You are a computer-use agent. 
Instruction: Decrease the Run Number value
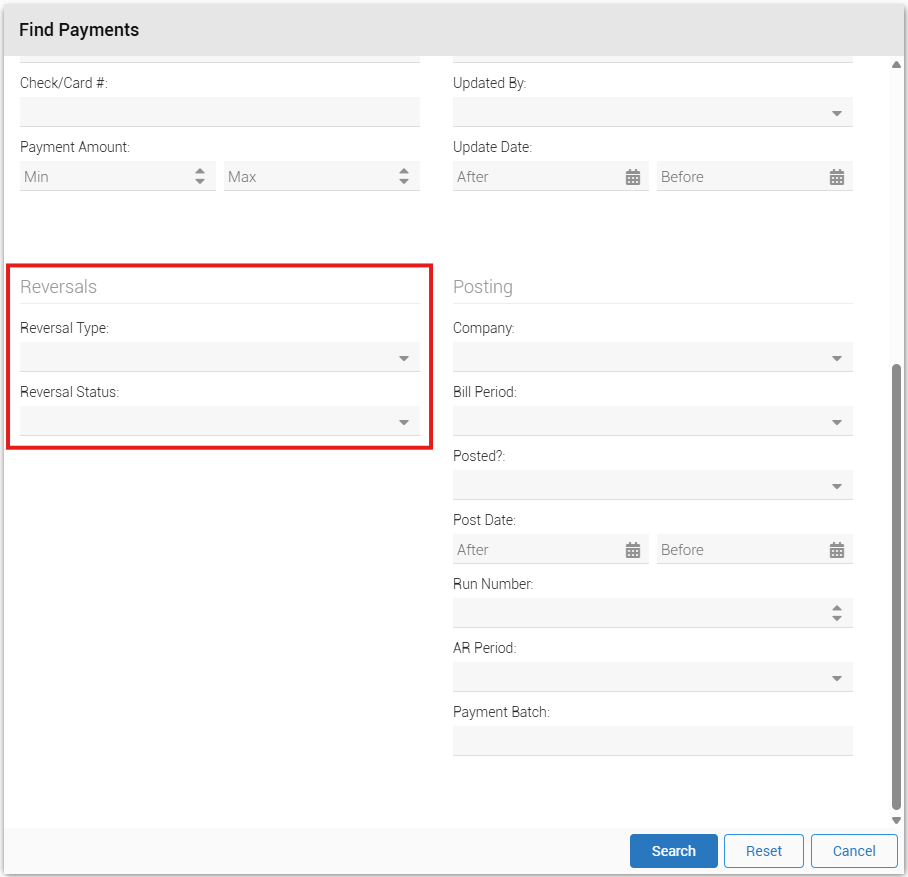(x=837, y=618)
